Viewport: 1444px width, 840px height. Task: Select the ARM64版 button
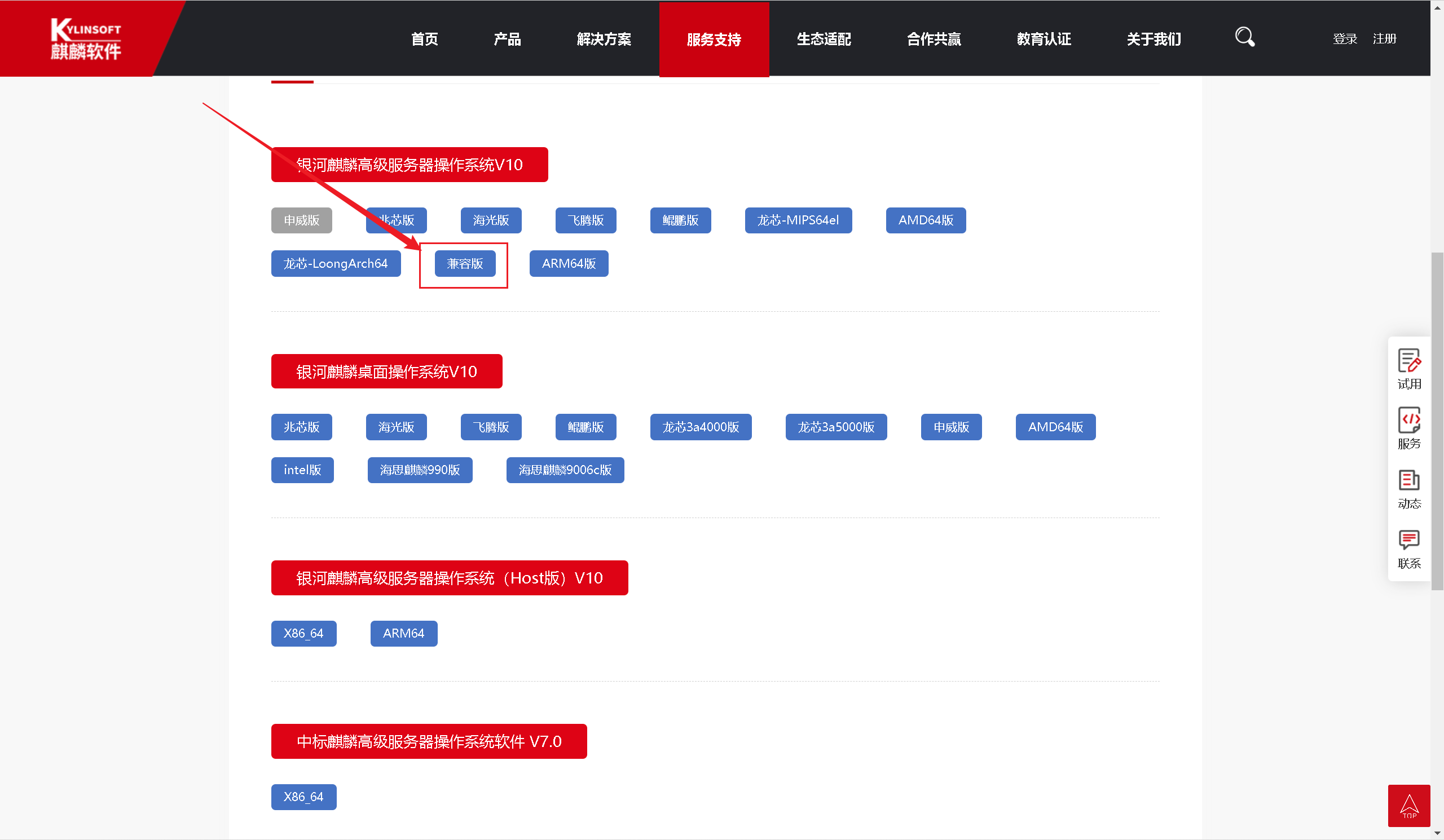click(x=569, y=263)
